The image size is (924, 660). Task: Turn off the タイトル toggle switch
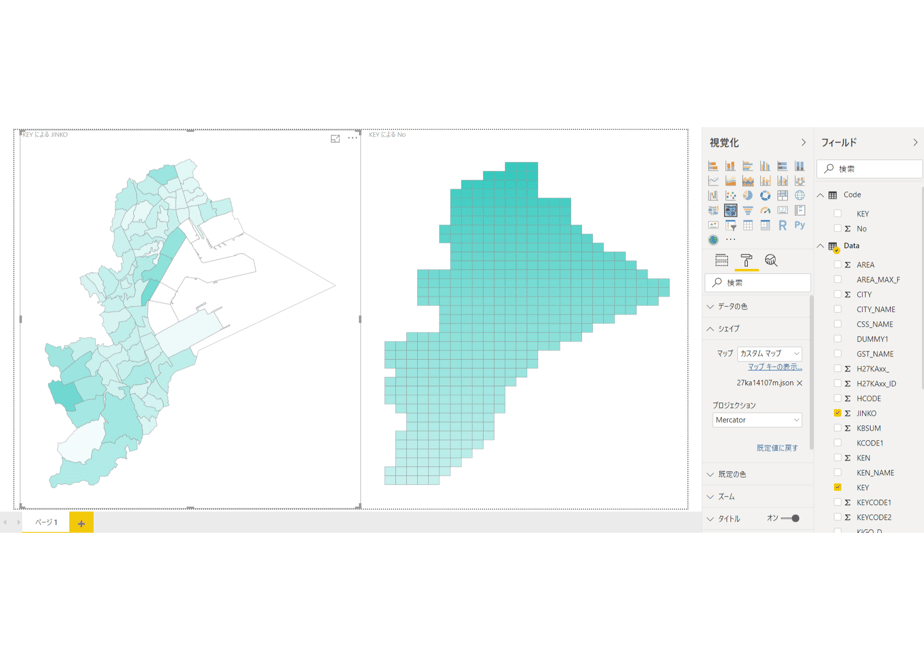(x=790, y=519)
